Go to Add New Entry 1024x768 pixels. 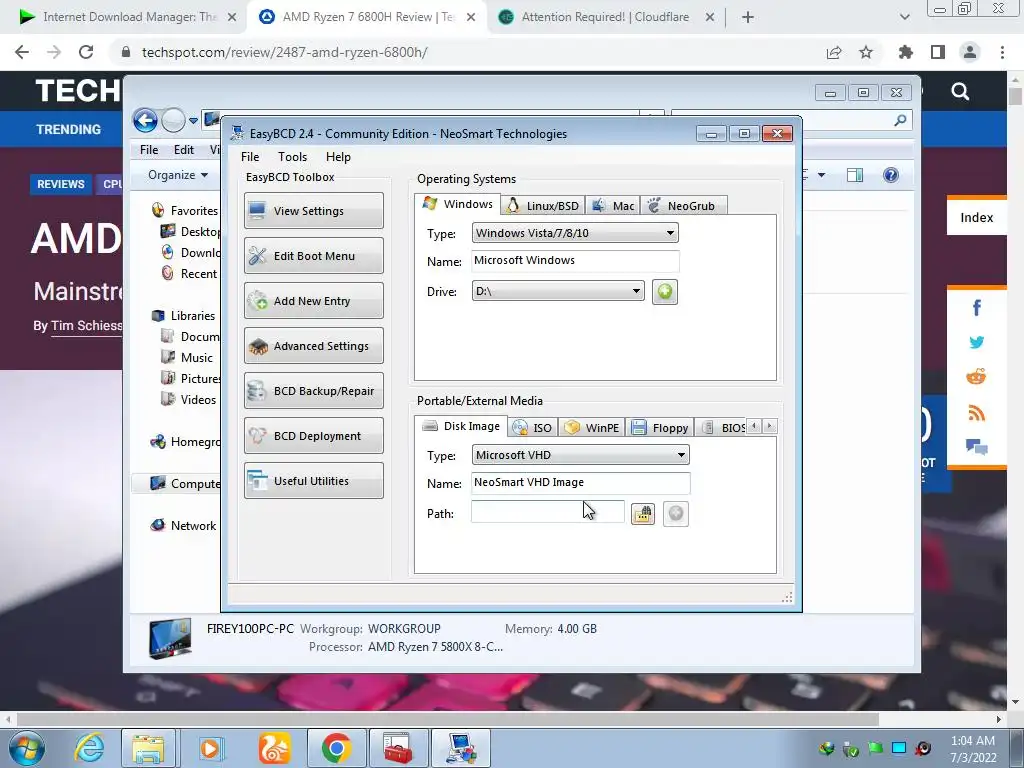(313, 301)
